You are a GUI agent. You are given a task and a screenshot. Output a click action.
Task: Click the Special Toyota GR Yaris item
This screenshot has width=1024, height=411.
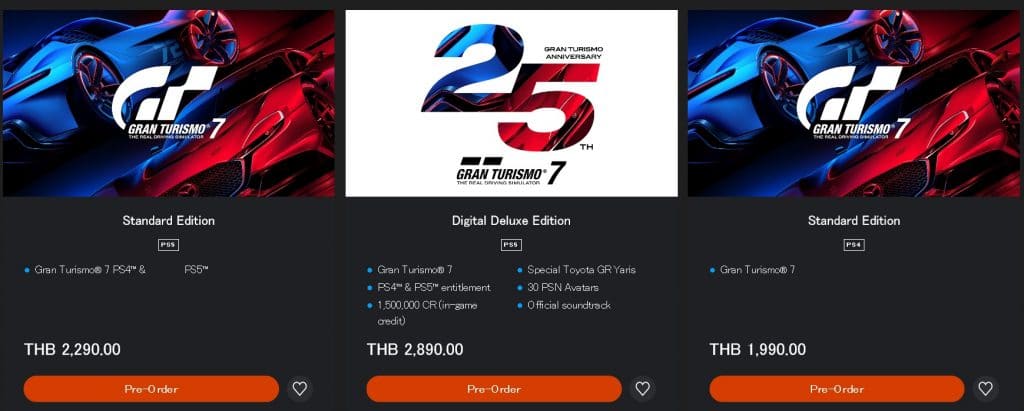[x=581, y=269]
